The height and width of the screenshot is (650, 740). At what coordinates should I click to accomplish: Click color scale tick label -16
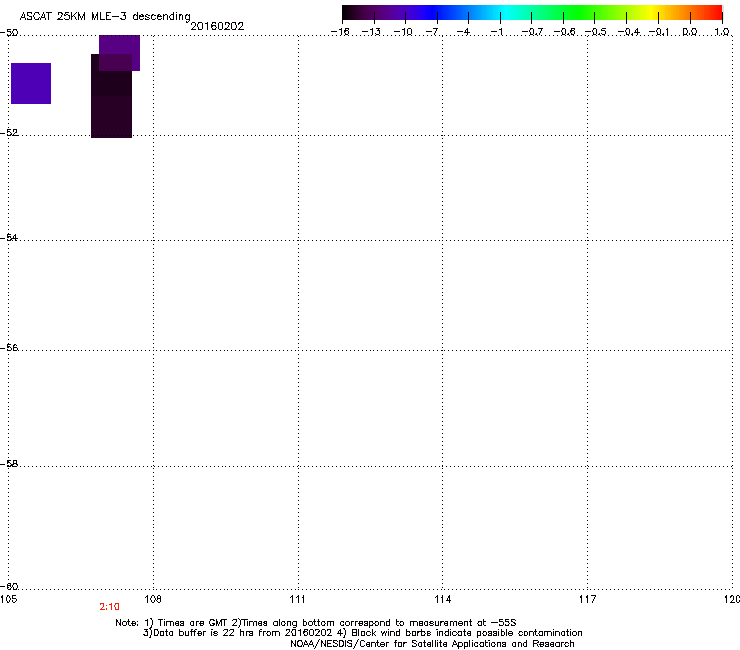click(340, 32)
